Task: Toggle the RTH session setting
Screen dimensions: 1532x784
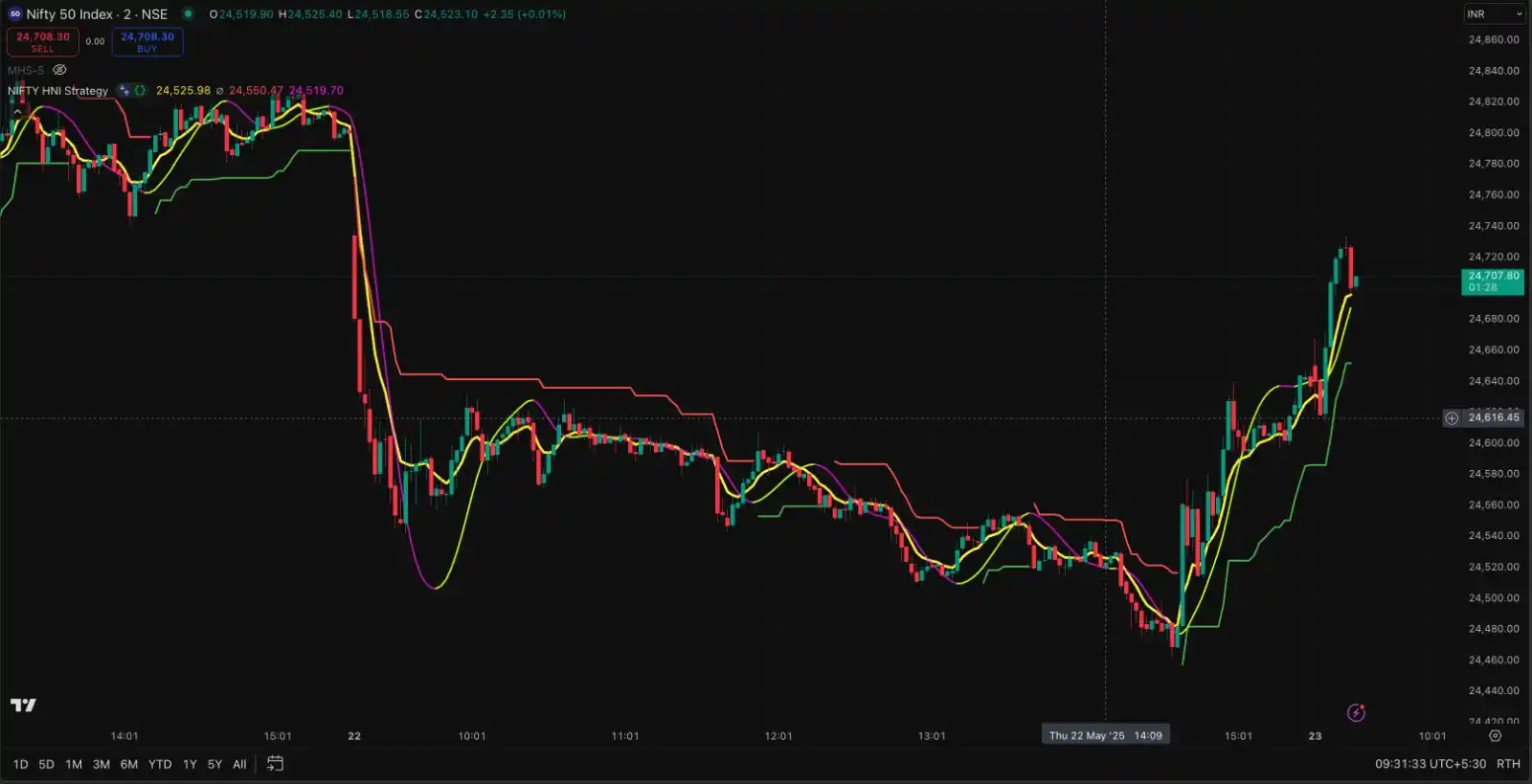Action: coord(1508,764)
